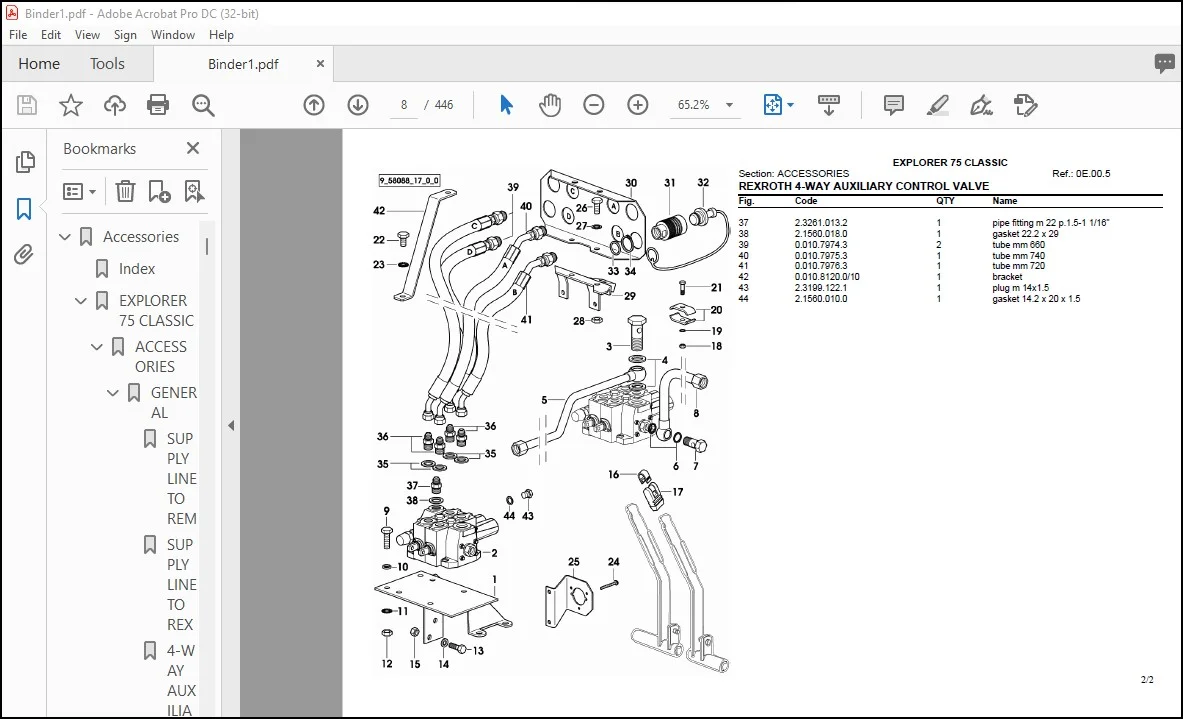Close the Bookmarks panel
This screenshot has height=719, width=1183.
pos(193,148)
